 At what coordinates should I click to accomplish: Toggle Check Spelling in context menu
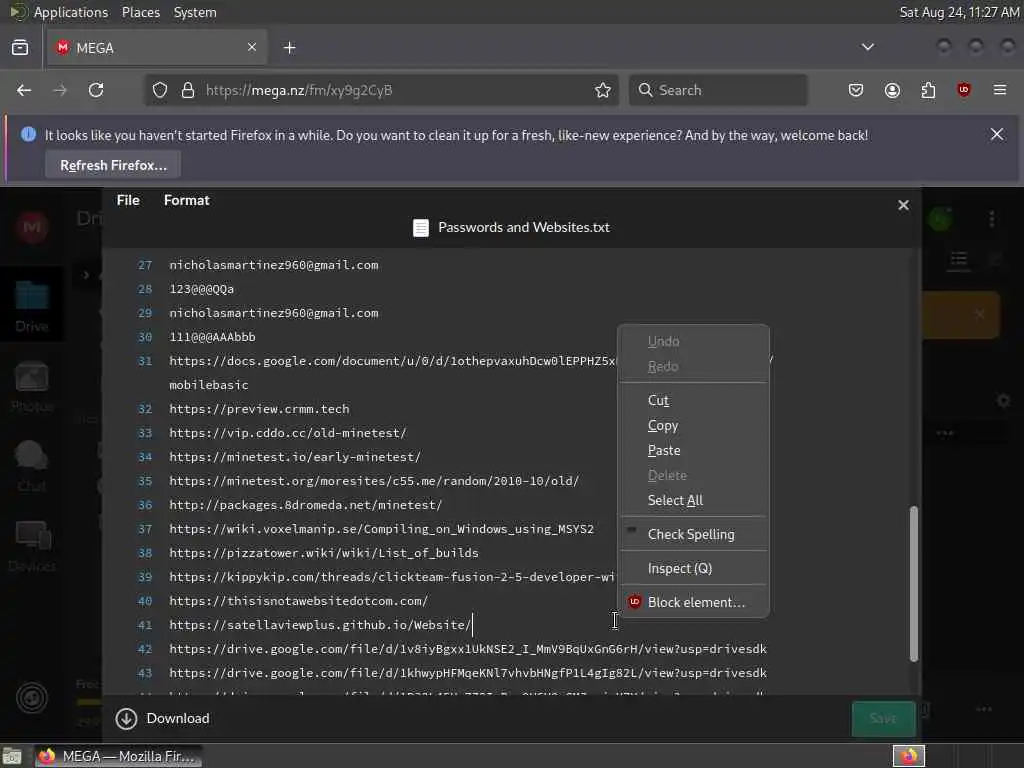click(x=694, y=534)
